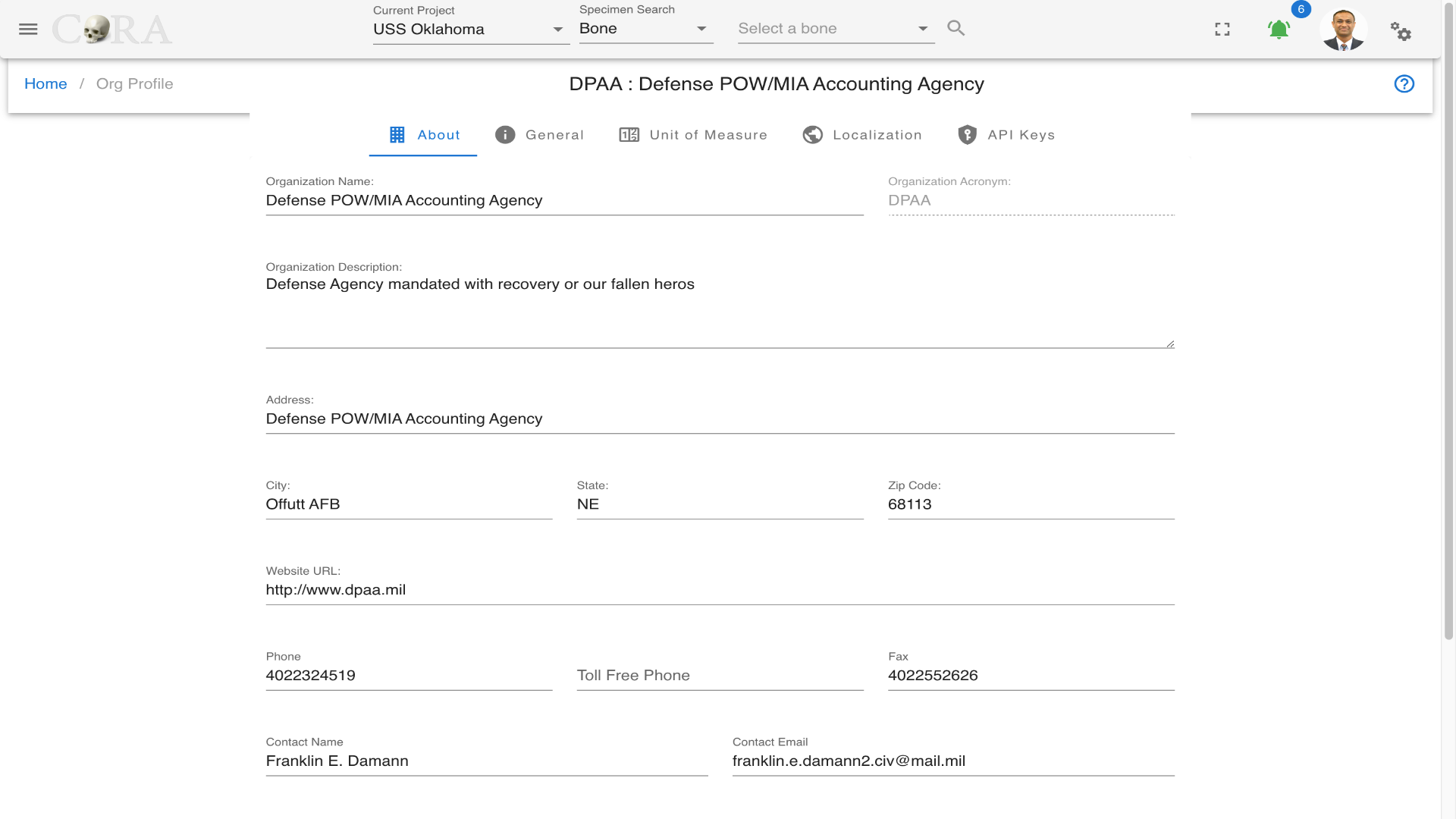Open the Select a bone dropdown
This screenshot has width=1456, height=819.
pyautogui.click(x=836, y=29)
